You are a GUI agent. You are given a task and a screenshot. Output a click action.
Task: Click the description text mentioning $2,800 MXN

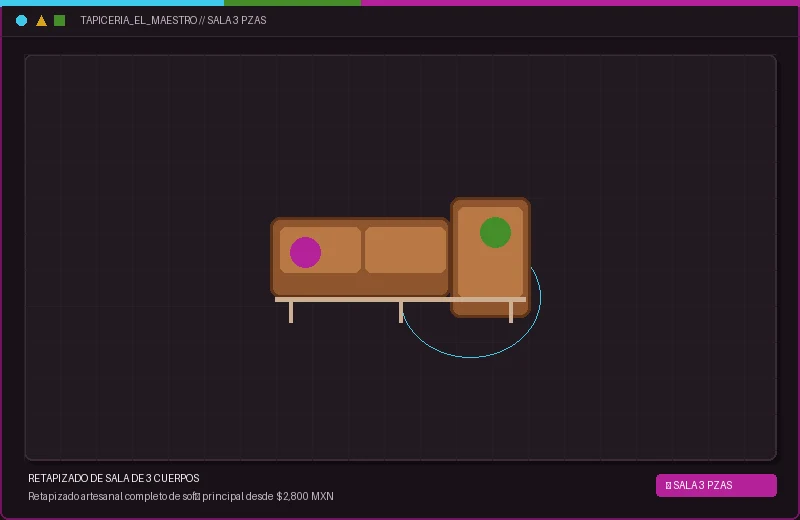tap(181, 496)
